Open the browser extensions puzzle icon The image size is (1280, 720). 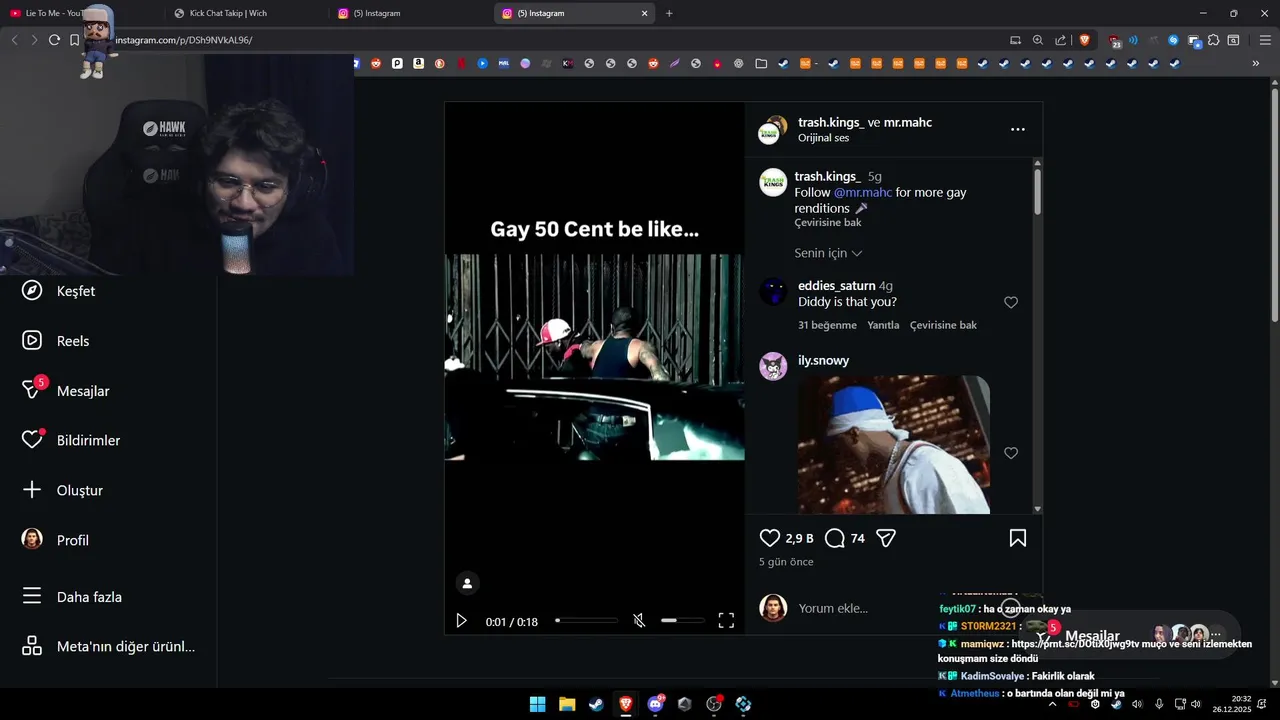pyautogui.click(x=1213, y=40)
